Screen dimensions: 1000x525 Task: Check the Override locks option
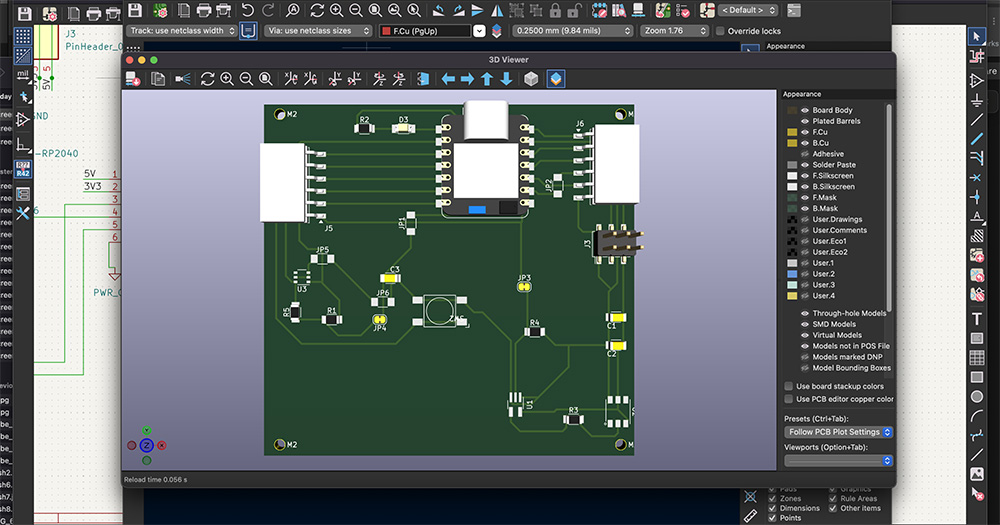tap(720, 31)
